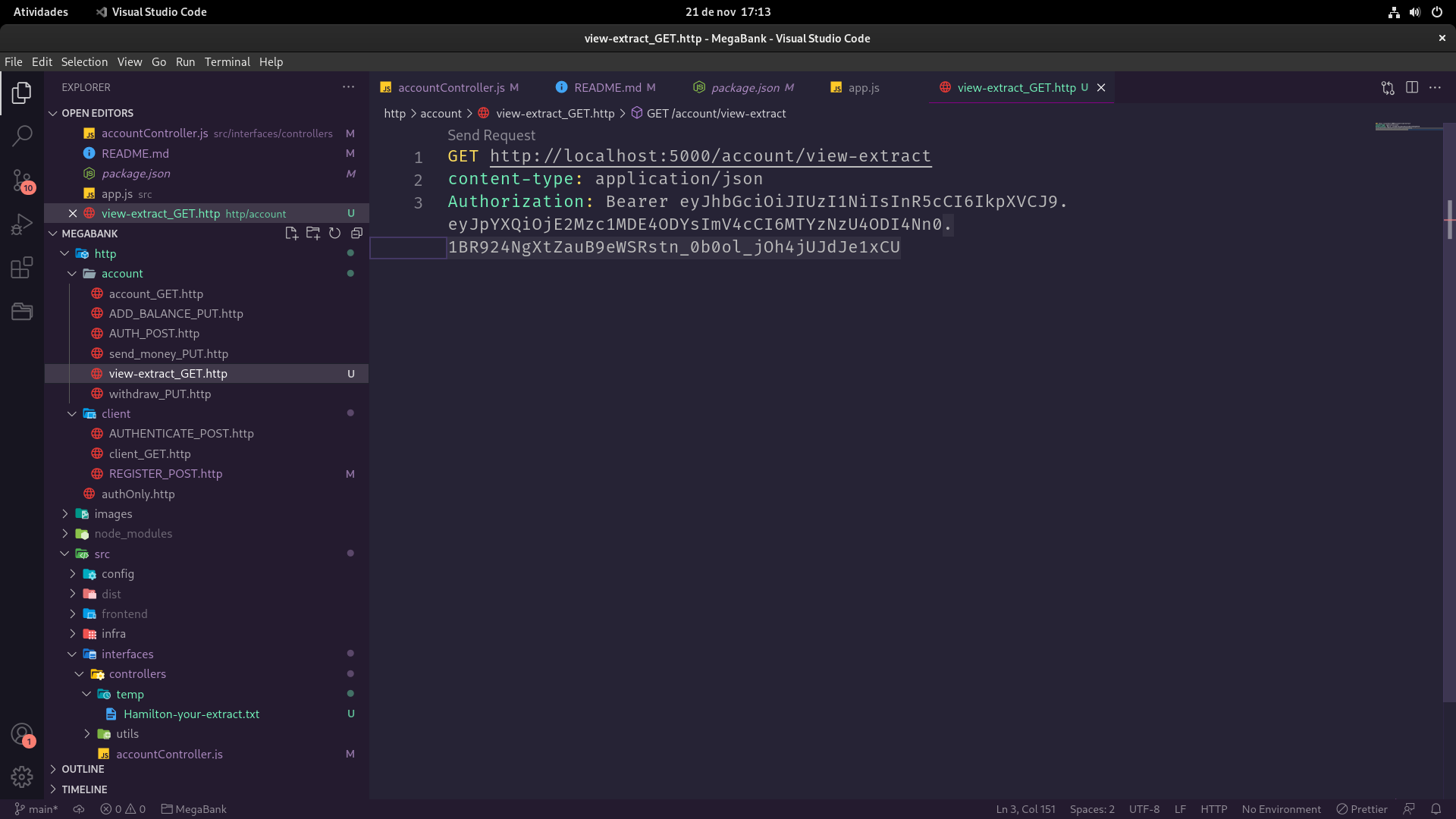The image size is (1456, 819).
Task: Click the No Environment status bar item
Action: click(x=1281, y=808)
